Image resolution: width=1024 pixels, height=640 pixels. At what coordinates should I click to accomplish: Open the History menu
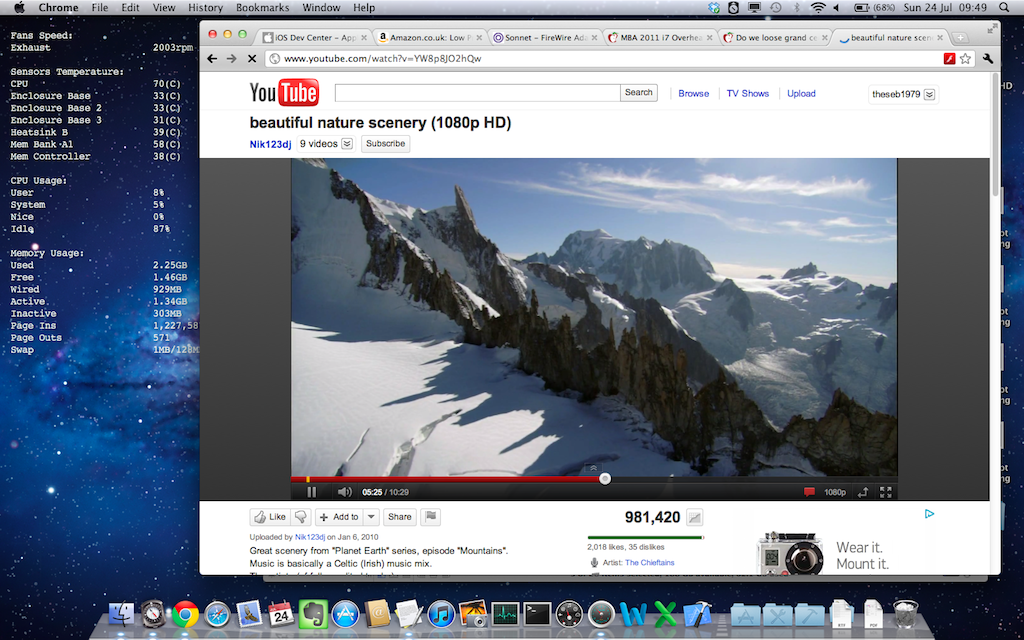click(206, 8)
